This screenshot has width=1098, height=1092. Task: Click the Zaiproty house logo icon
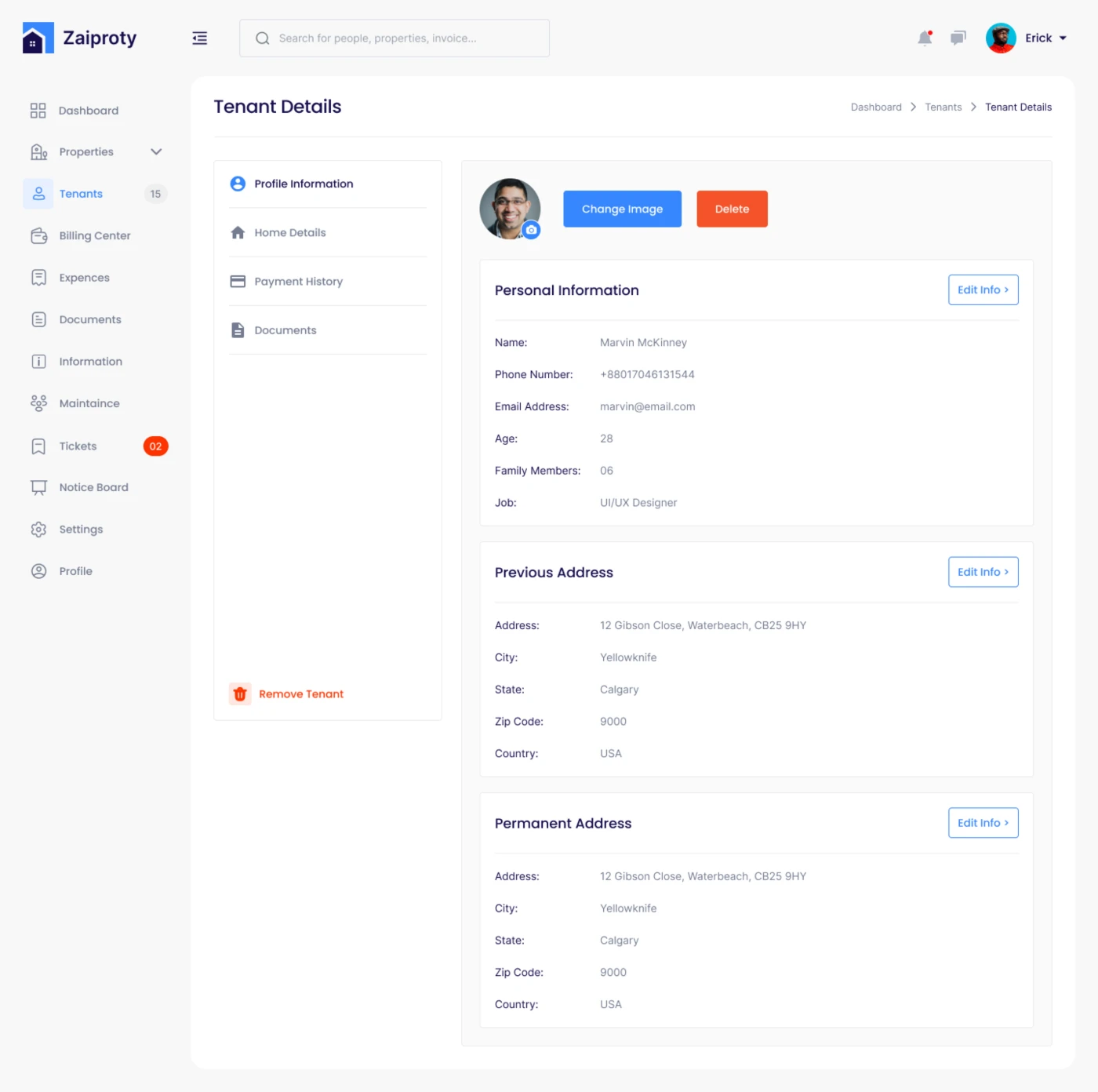point(38,38)
